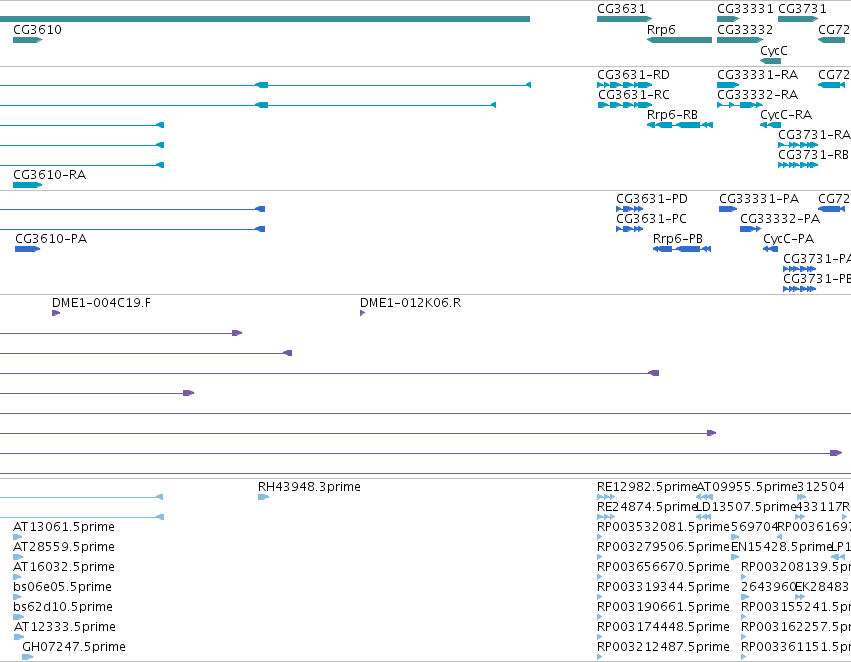Click the CG3610 gene label

coord(37,29)
